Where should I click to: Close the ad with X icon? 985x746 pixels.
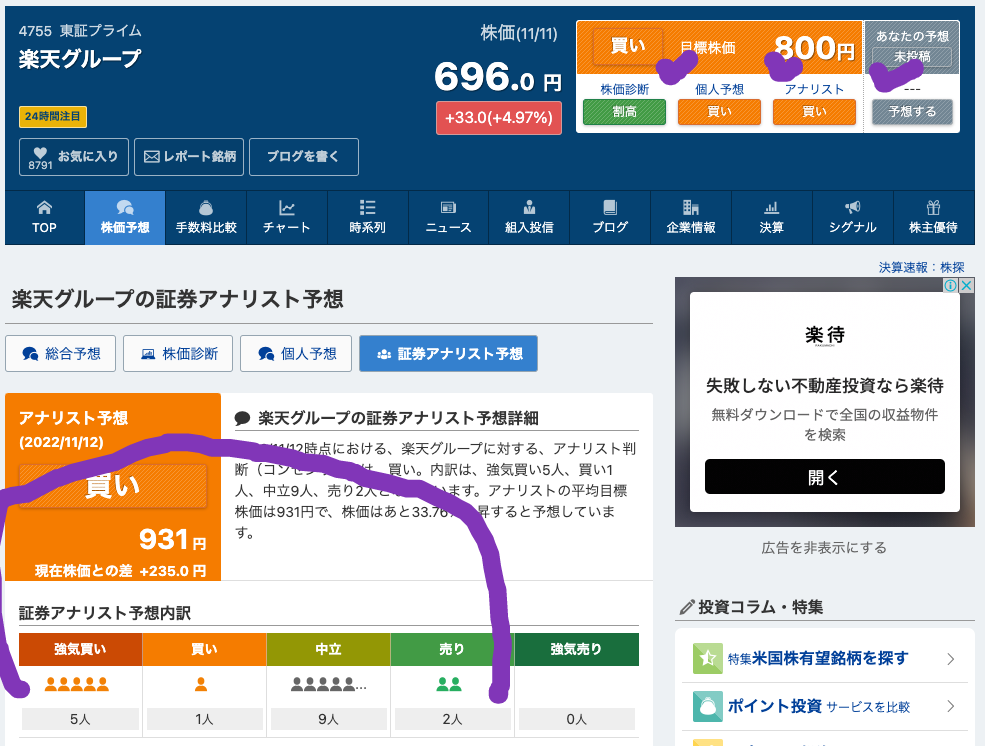pos(966,286)
